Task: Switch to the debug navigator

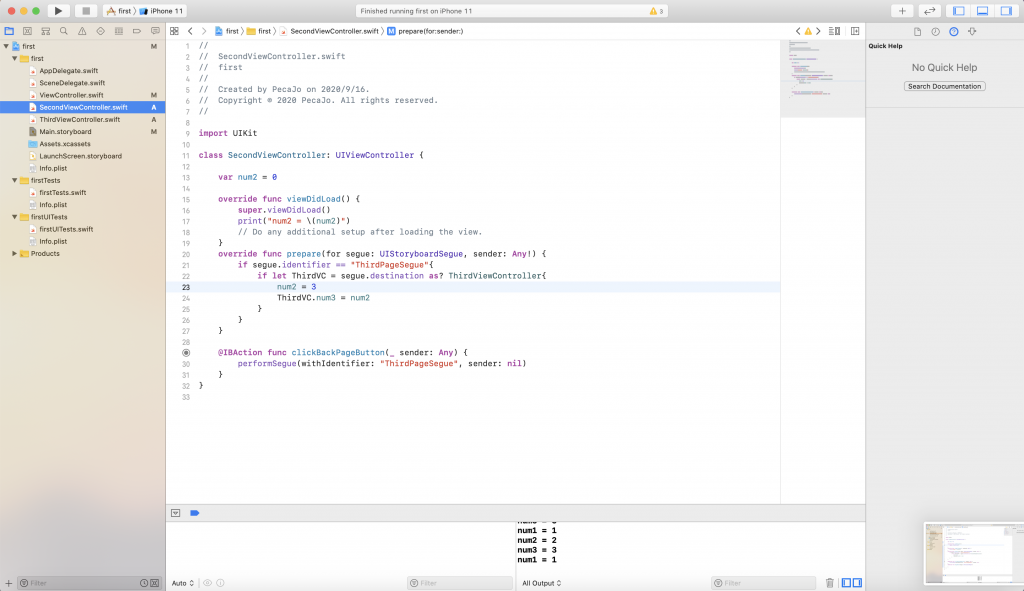Action: pos(119,31)
